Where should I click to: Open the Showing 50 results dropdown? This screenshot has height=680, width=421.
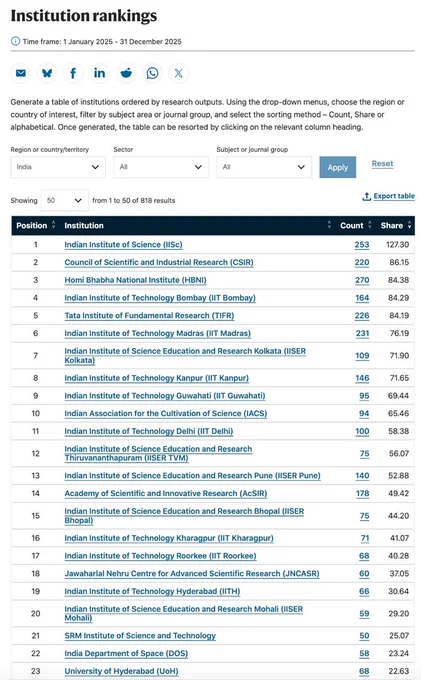tap(65, 200)
